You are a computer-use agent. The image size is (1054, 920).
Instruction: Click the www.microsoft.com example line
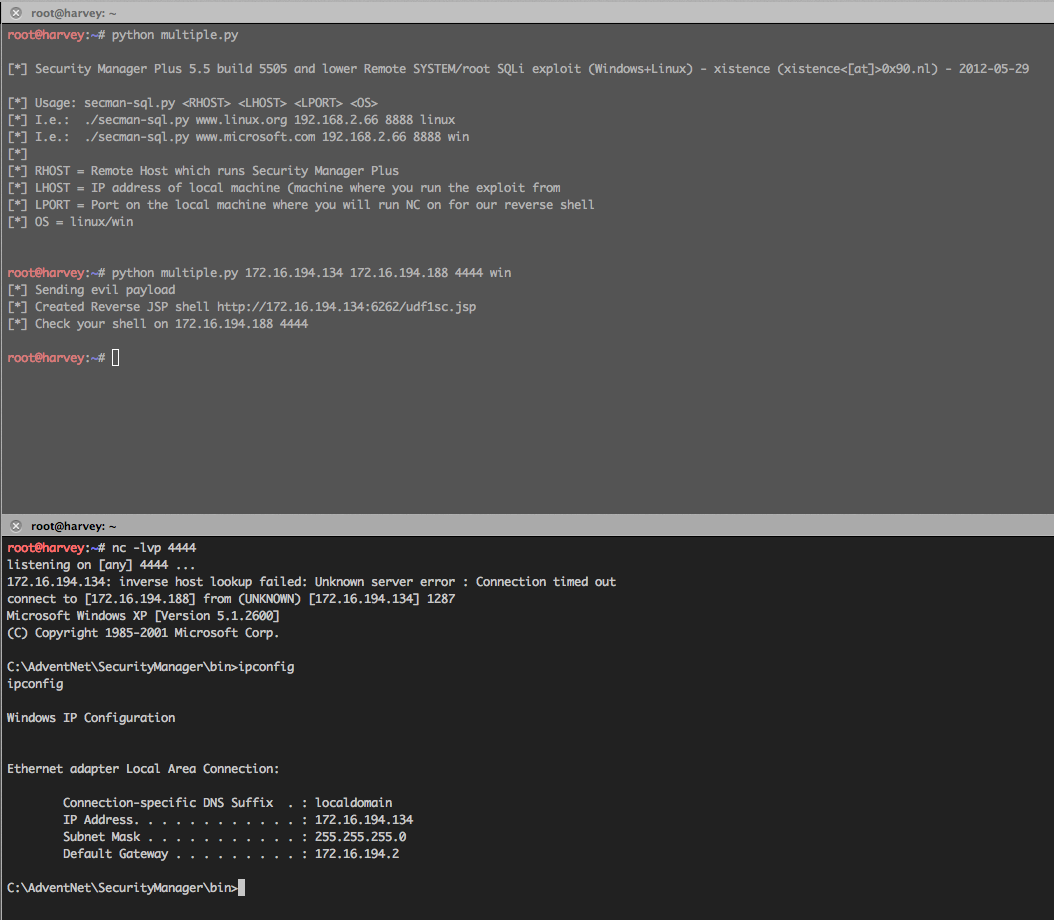pos(238,136)
